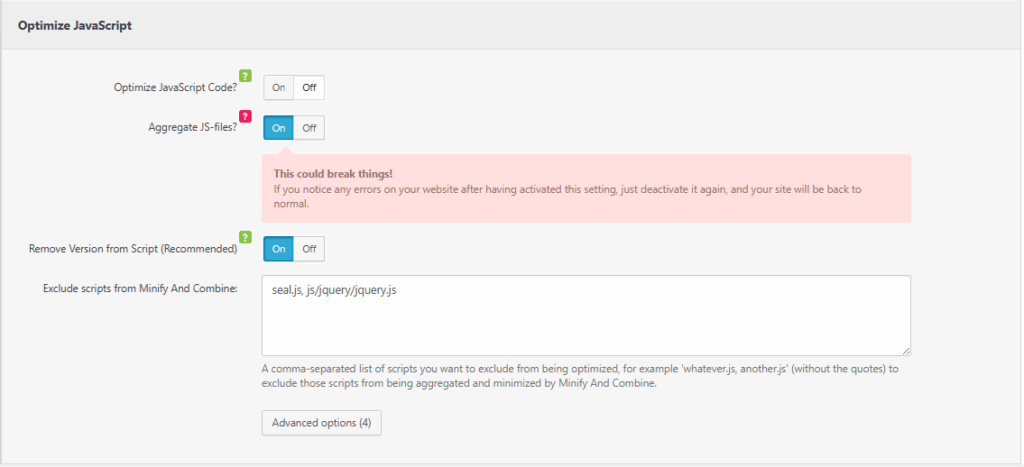Click the red help icon beside Aggregate JS-files

click(x=245, y=116)
